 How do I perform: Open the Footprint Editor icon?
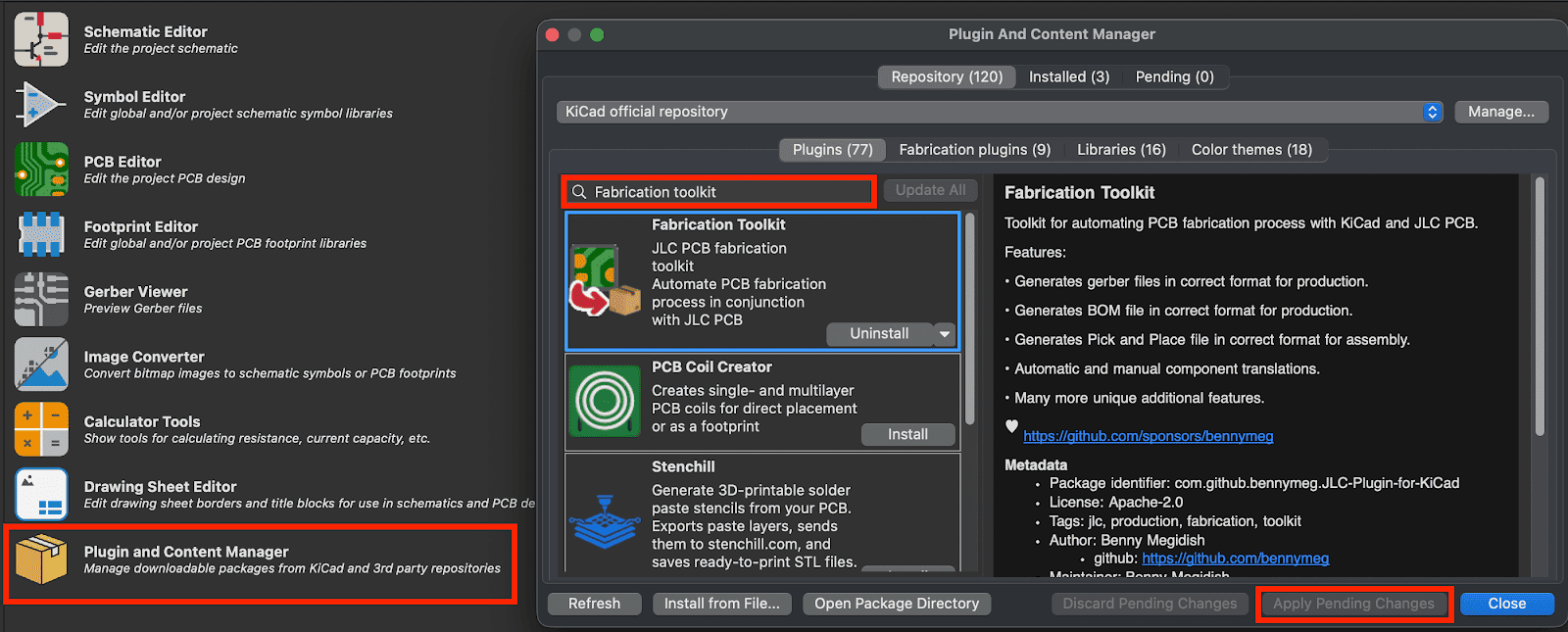tap(41, 234)
